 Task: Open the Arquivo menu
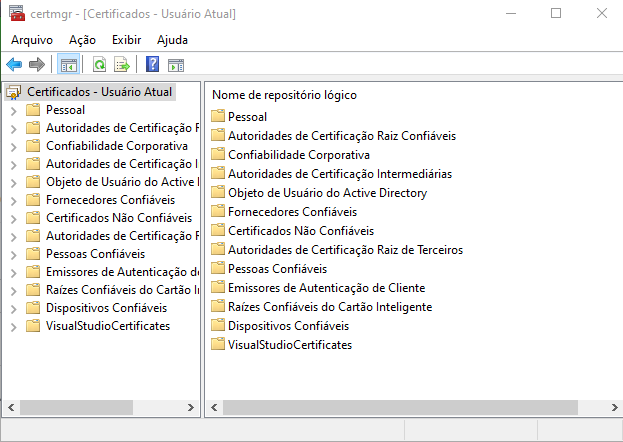tap(32, 39)
